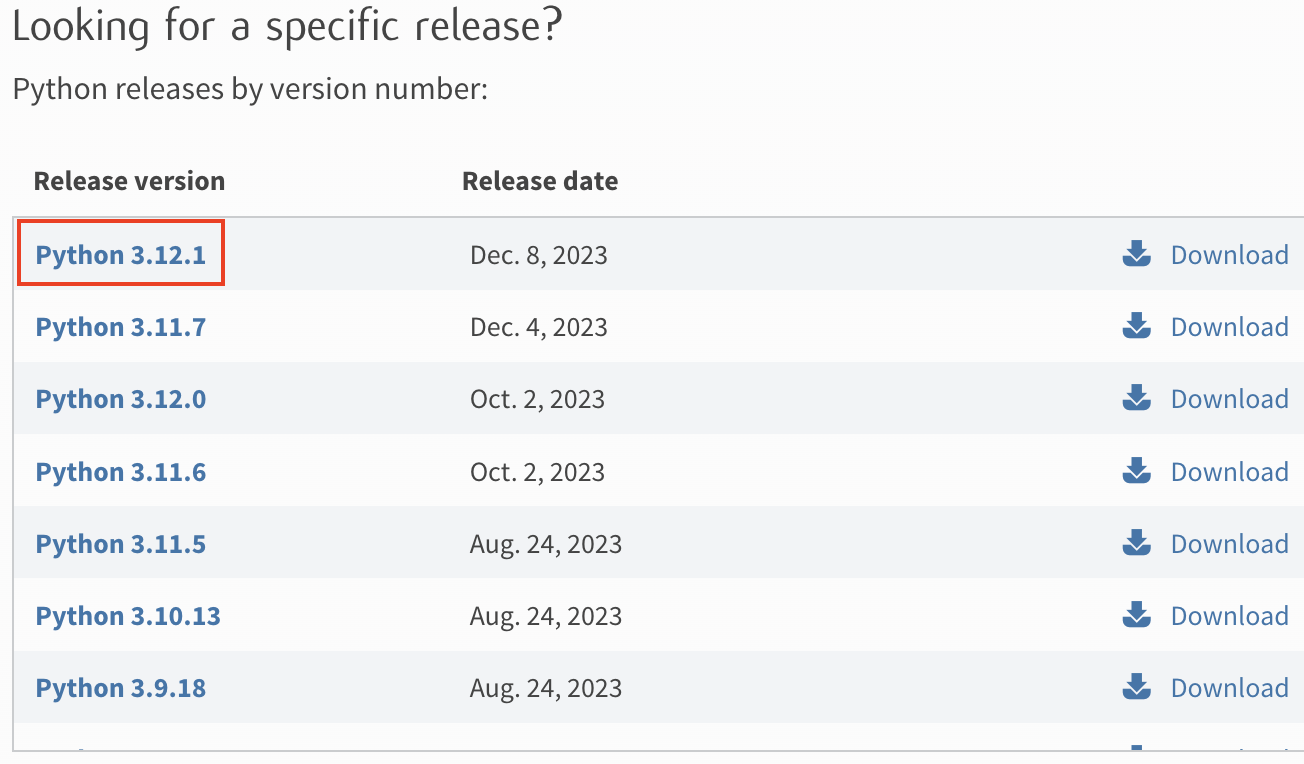Go to the Python 3.11.5 release

click(121, 544)
